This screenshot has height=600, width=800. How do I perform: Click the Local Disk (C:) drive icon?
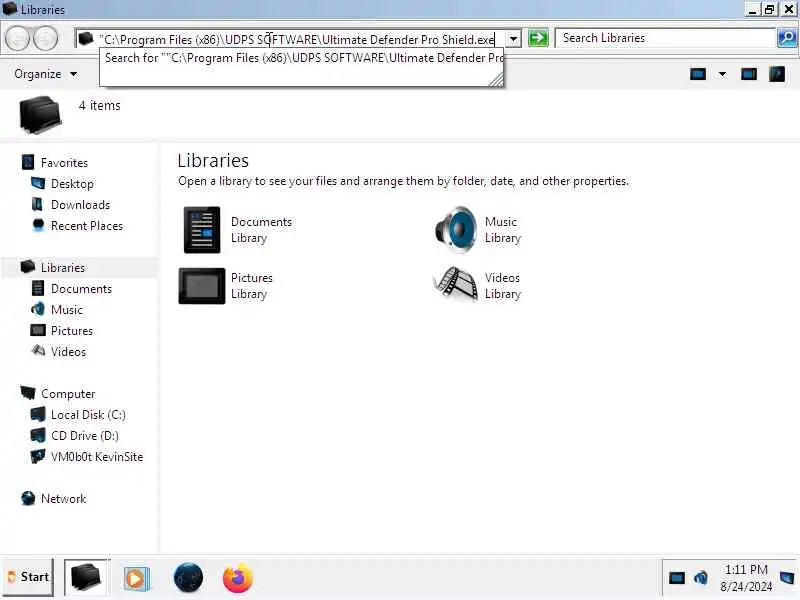38,414
